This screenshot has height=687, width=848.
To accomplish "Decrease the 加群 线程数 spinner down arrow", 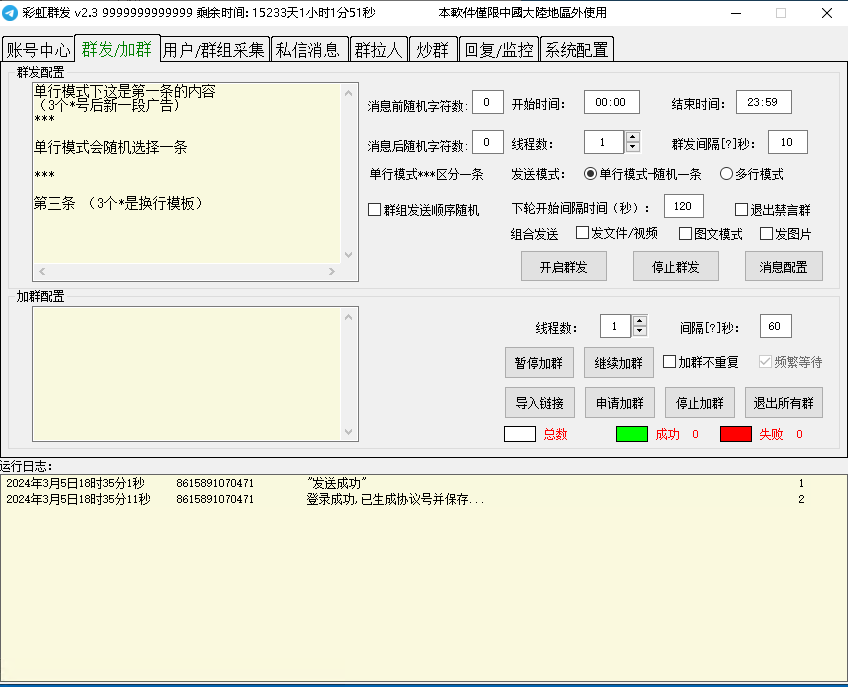I will (640, 331).
